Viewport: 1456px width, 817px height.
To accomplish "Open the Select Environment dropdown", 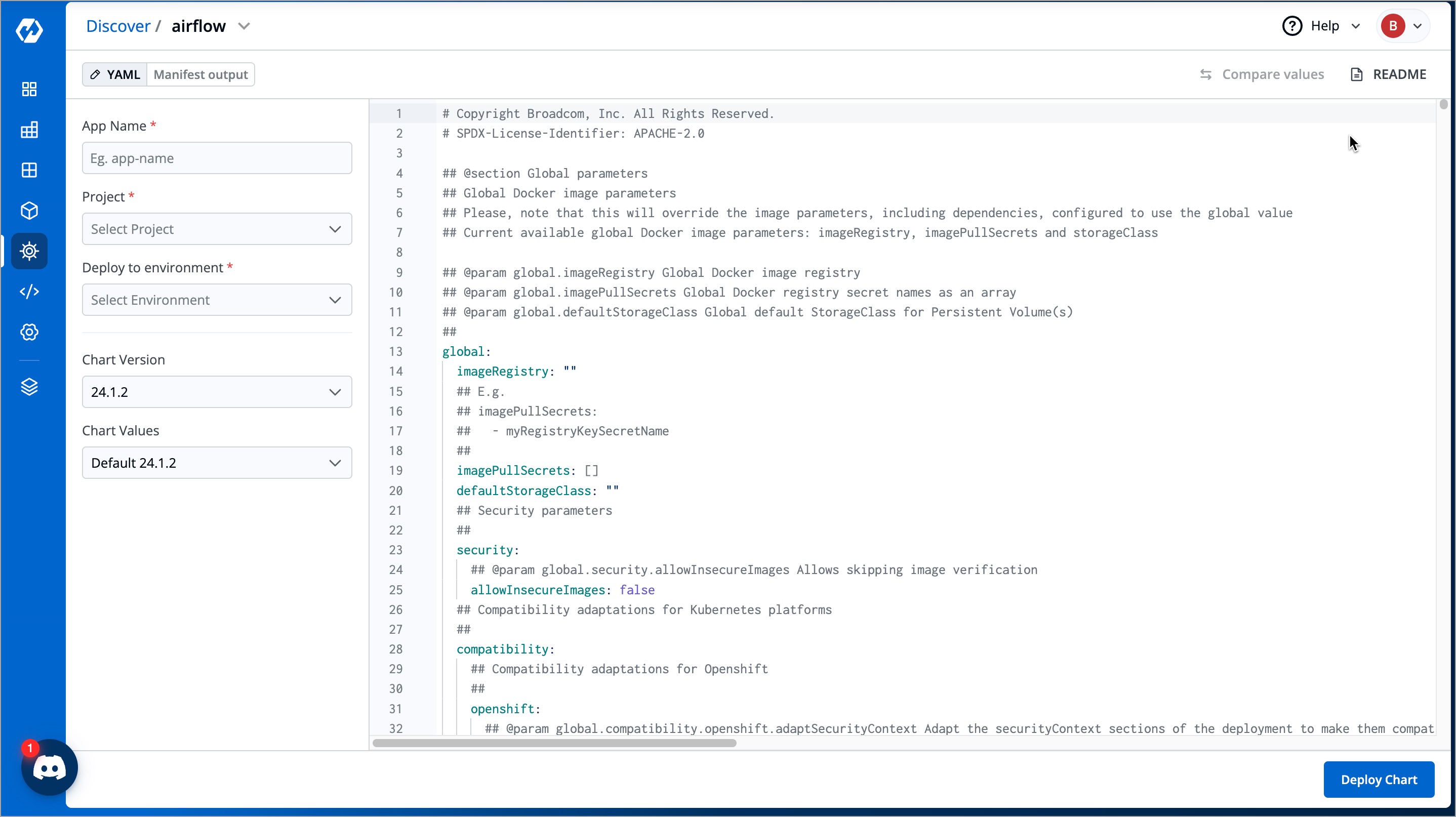I will pyautogui.click(x=217, y=300).
